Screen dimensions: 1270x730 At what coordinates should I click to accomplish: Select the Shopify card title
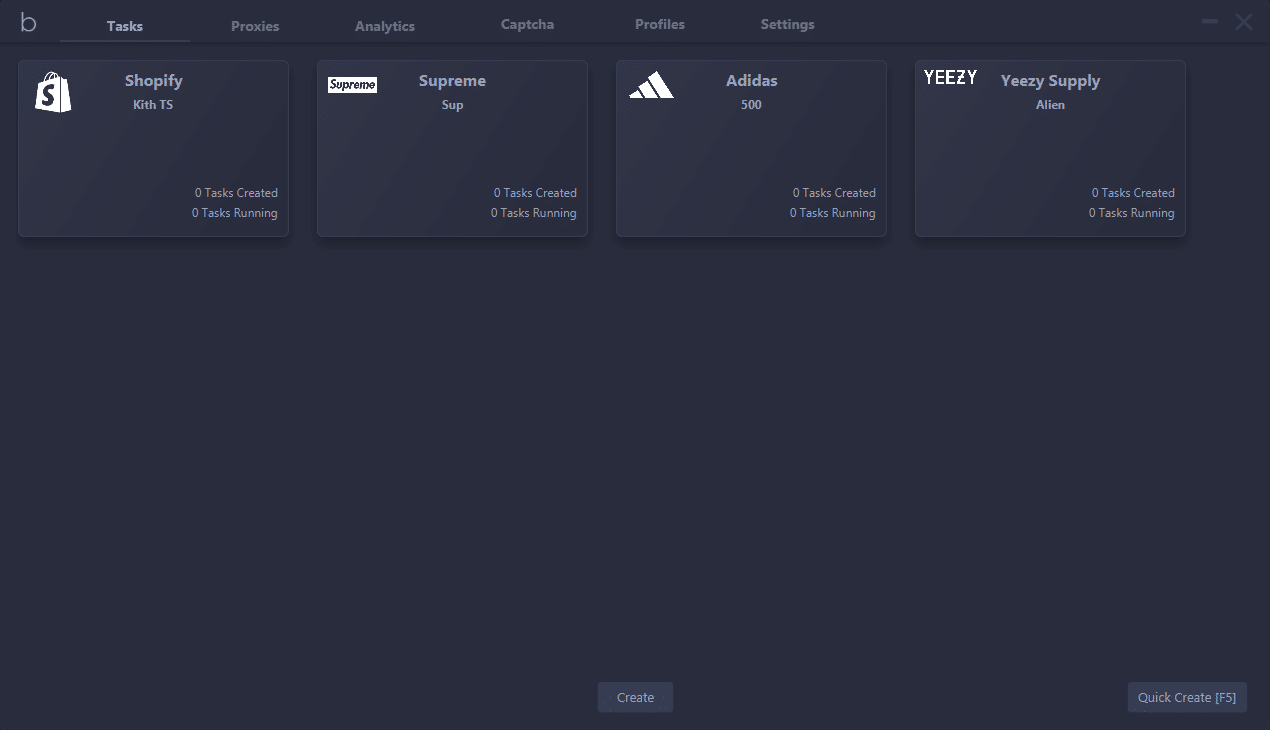[x=154, y=81]
